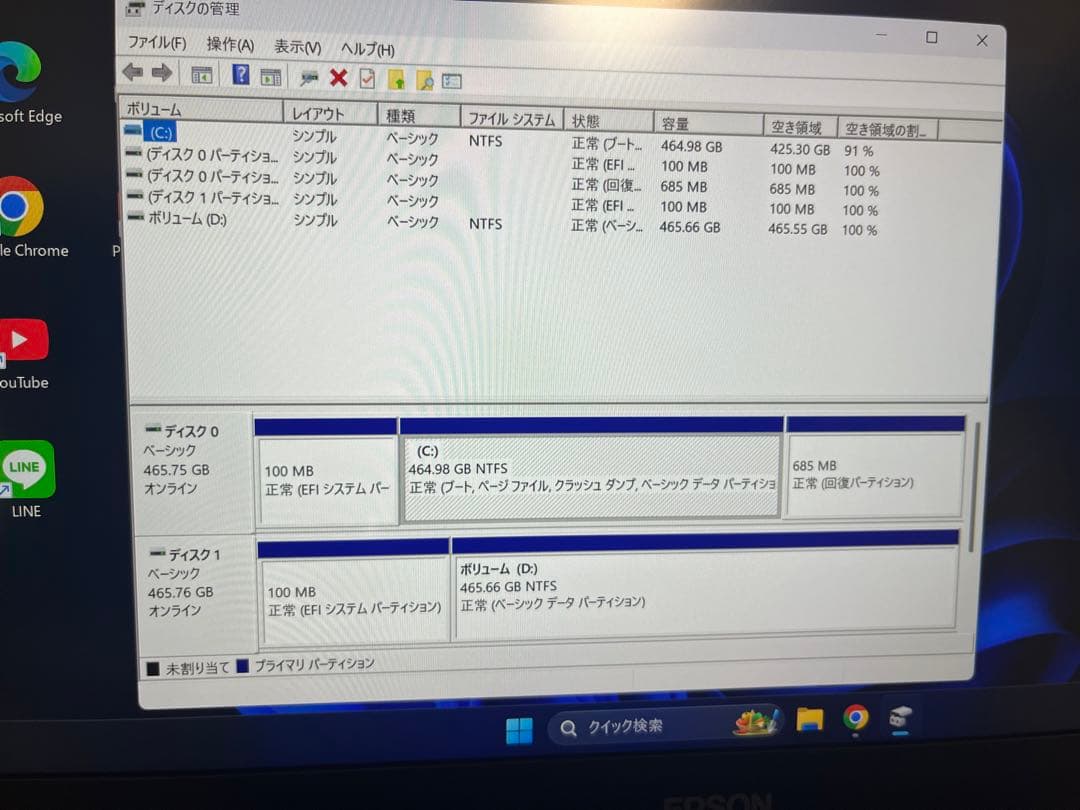
Task: Open the 表示(V) menu
Action: pyautogui.click(x=298, y=47)
